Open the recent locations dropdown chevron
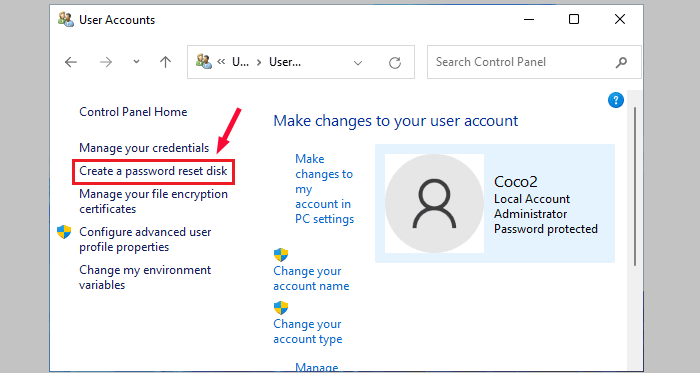Screen dimensions: 700x373 point(136,62)
